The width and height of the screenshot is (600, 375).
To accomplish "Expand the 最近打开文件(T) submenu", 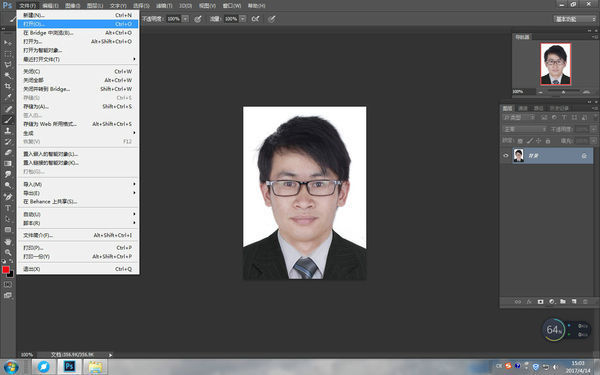I will tap(78, 59).
